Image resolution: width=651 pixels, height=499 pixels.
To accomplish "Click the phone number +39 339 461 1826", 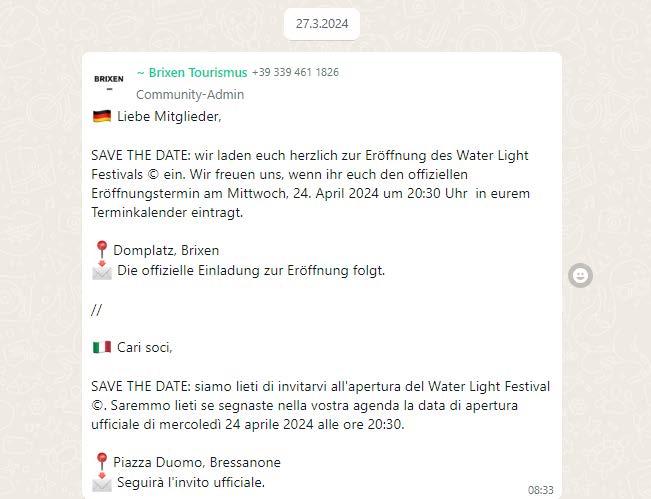I will pos(295,72).
